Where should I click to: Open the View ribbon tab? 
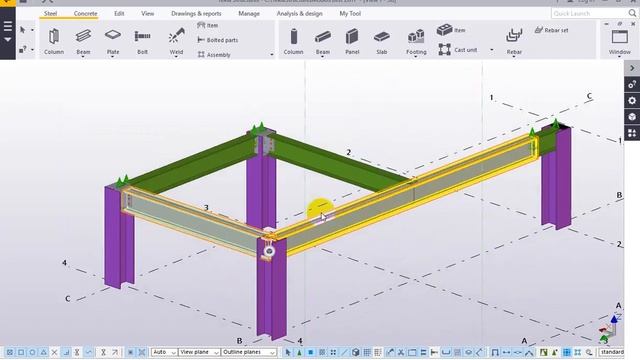tap(147, 13)
